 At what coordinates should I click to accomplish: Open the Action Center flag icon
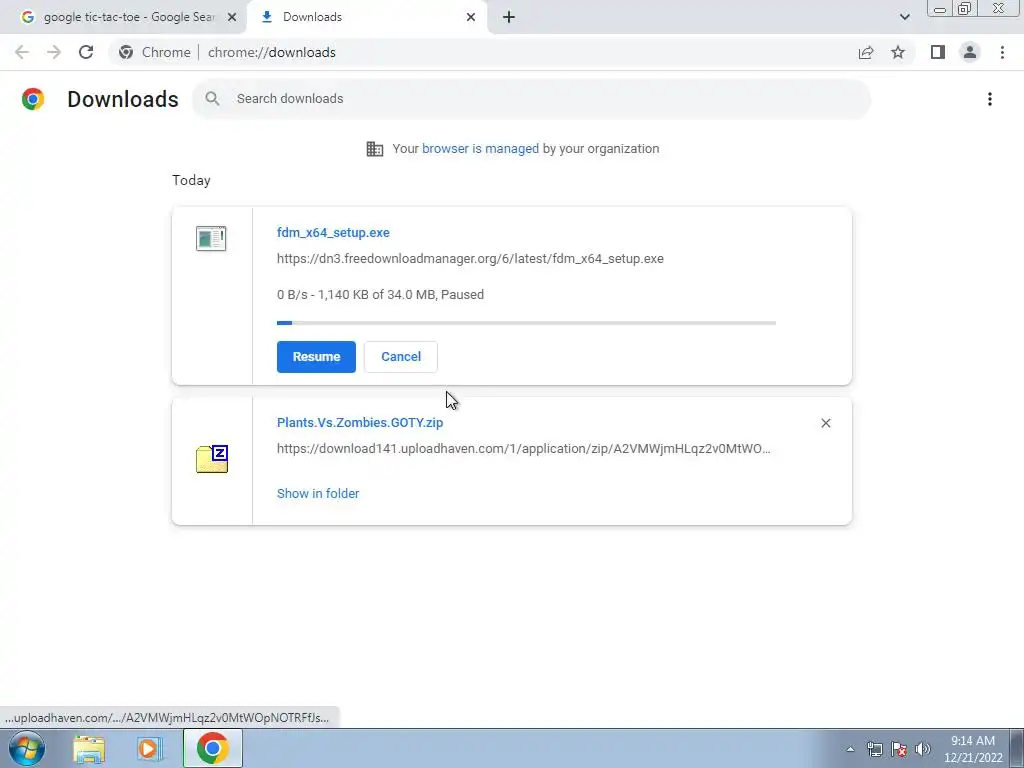pyautogui.click(x=899, y=749)
